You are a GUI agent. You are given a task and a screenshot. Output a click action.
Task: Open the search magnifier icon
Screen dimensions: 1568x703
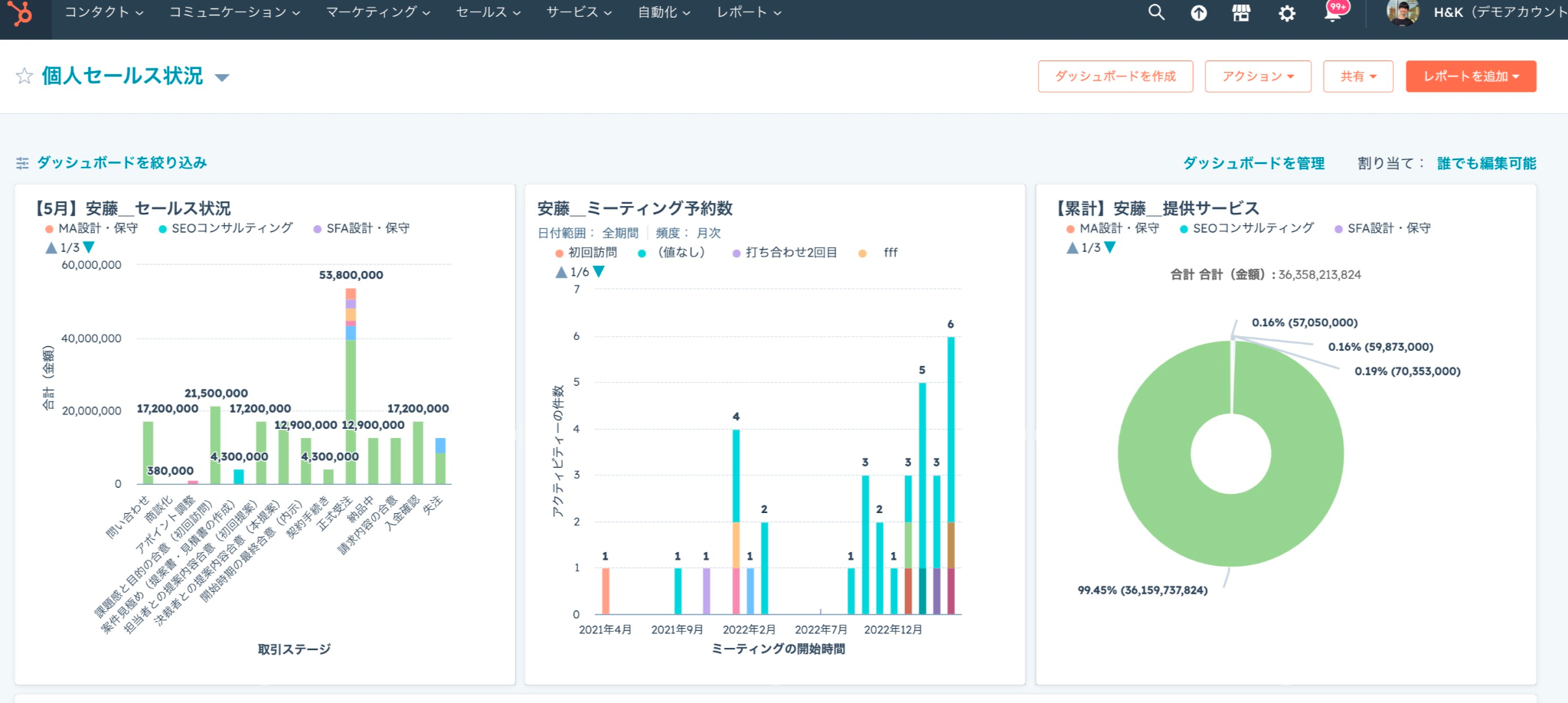1156,12
